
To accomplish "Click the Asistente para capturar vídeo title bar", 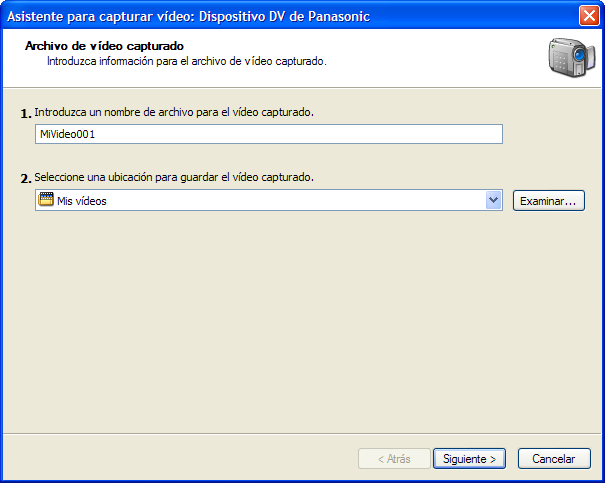I will pos(250,15).
